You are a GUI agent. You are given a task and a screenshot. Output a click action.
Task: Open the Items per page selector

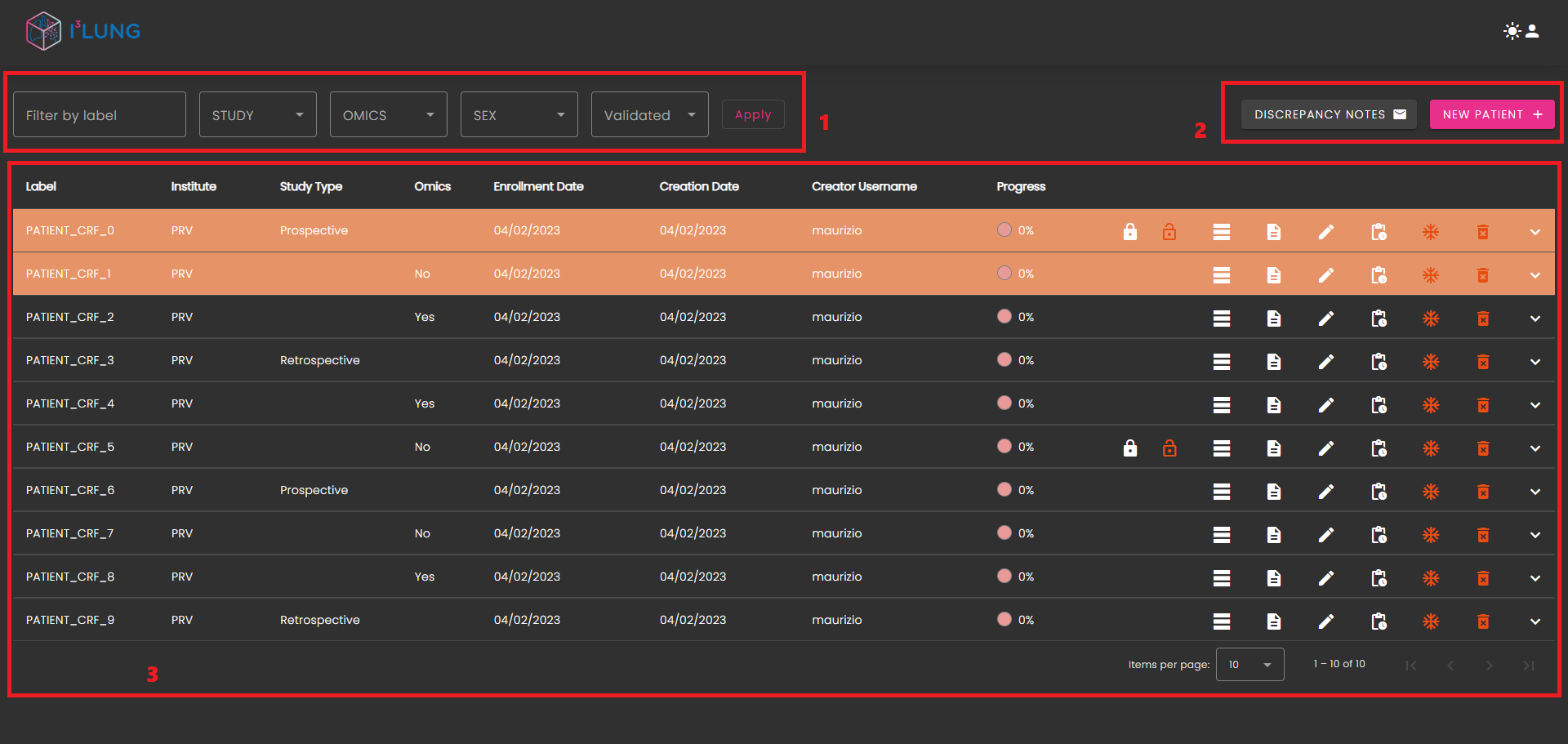pos(1249,665)
